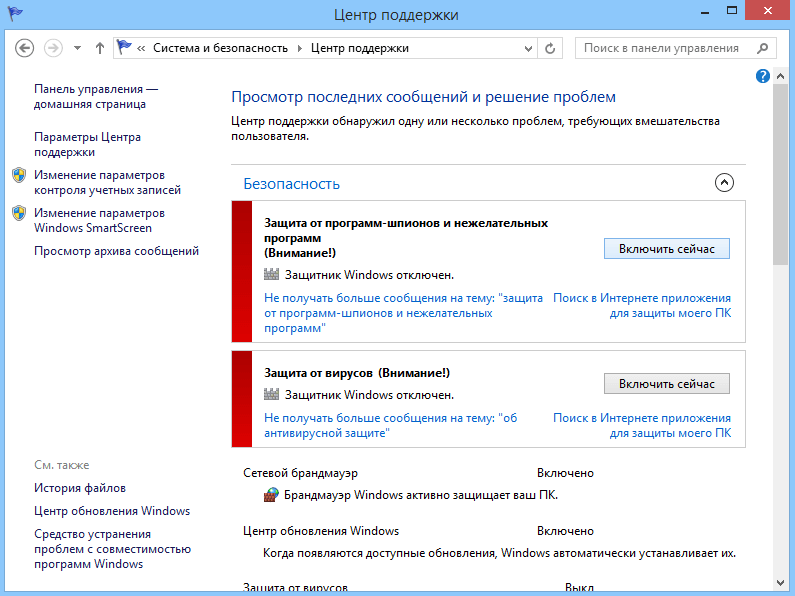Click 'Брандмауэр Windows активно защищает ваш ПК.'
The height and width of the screenshot is (596, 795).
pyautogui.click(x=421, y=495)
